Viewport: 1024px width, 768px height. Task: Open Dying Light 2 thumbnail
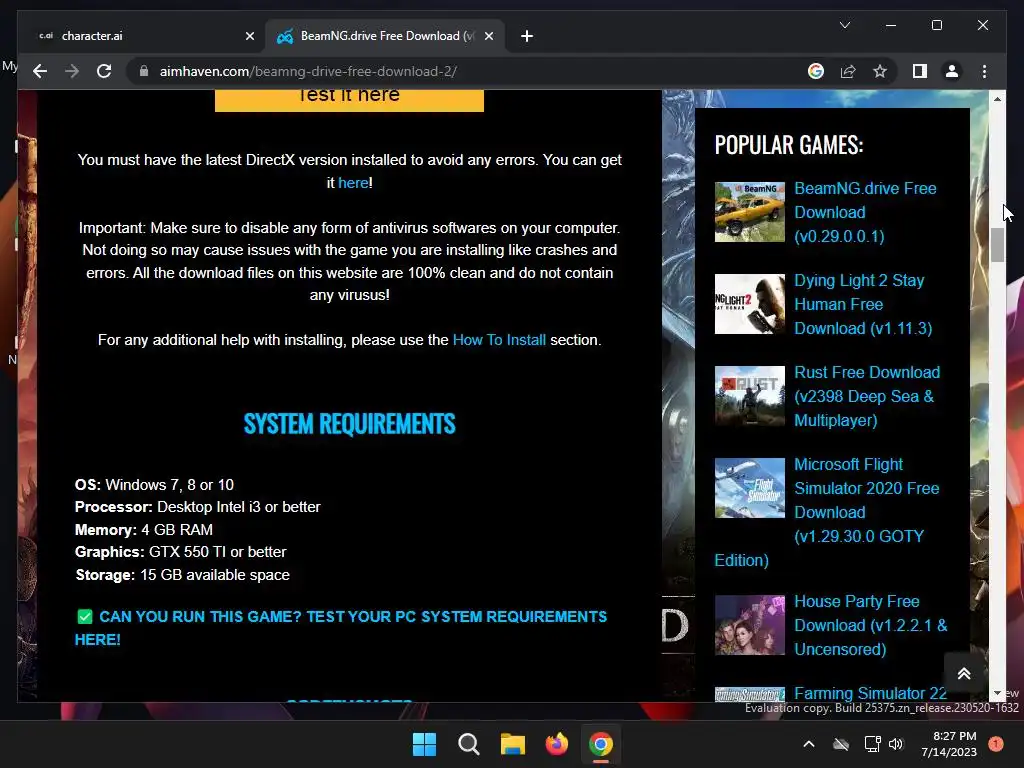(750, 304)
